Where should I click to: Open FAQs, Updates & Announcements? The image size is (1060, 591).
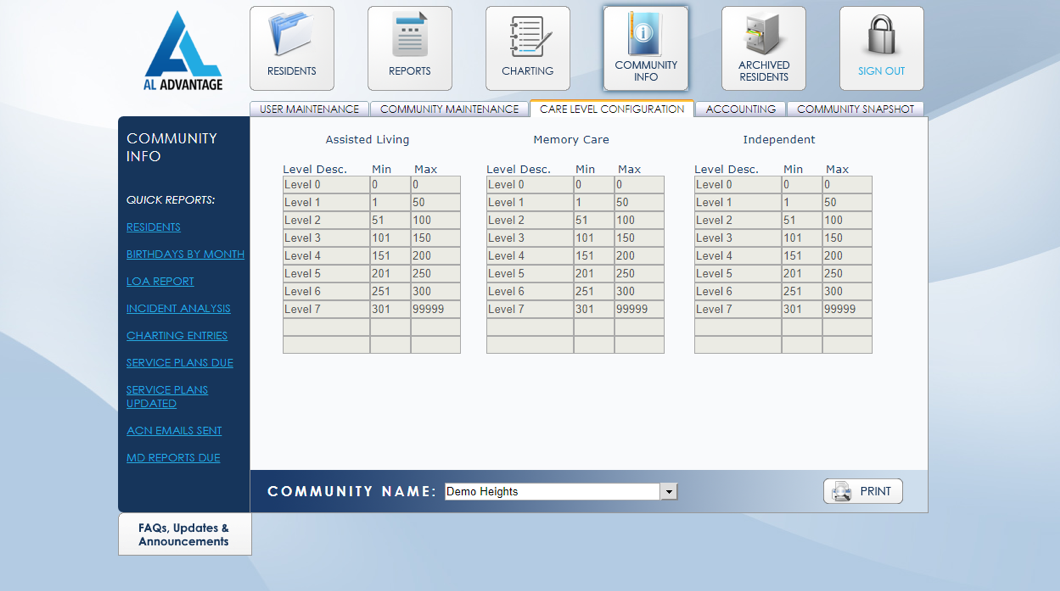point(184,534)
